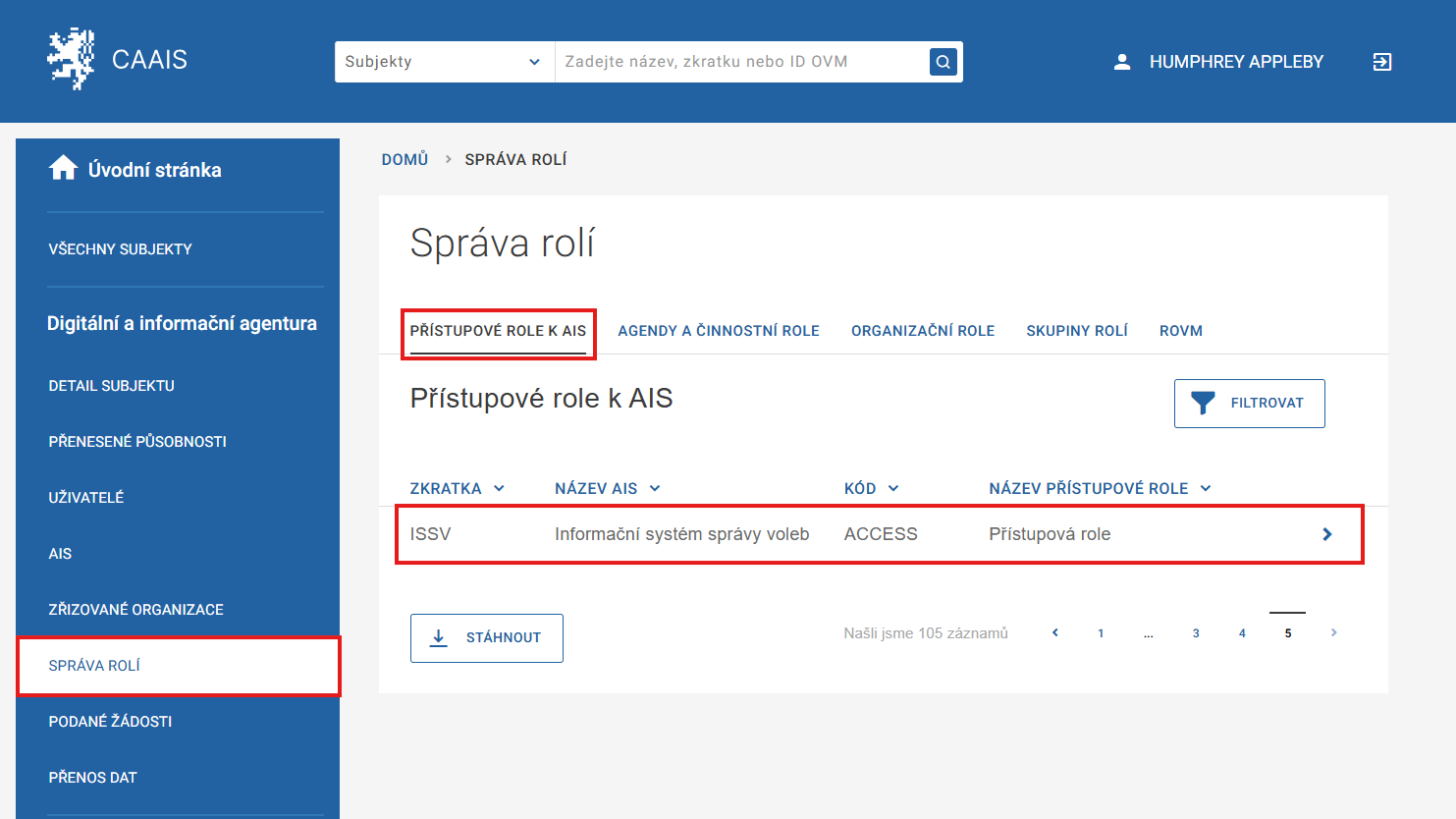The image size is (1456, 819).
Task: Click the logout icon in header
Action: pyautogui.click(x=1381, y=62)
